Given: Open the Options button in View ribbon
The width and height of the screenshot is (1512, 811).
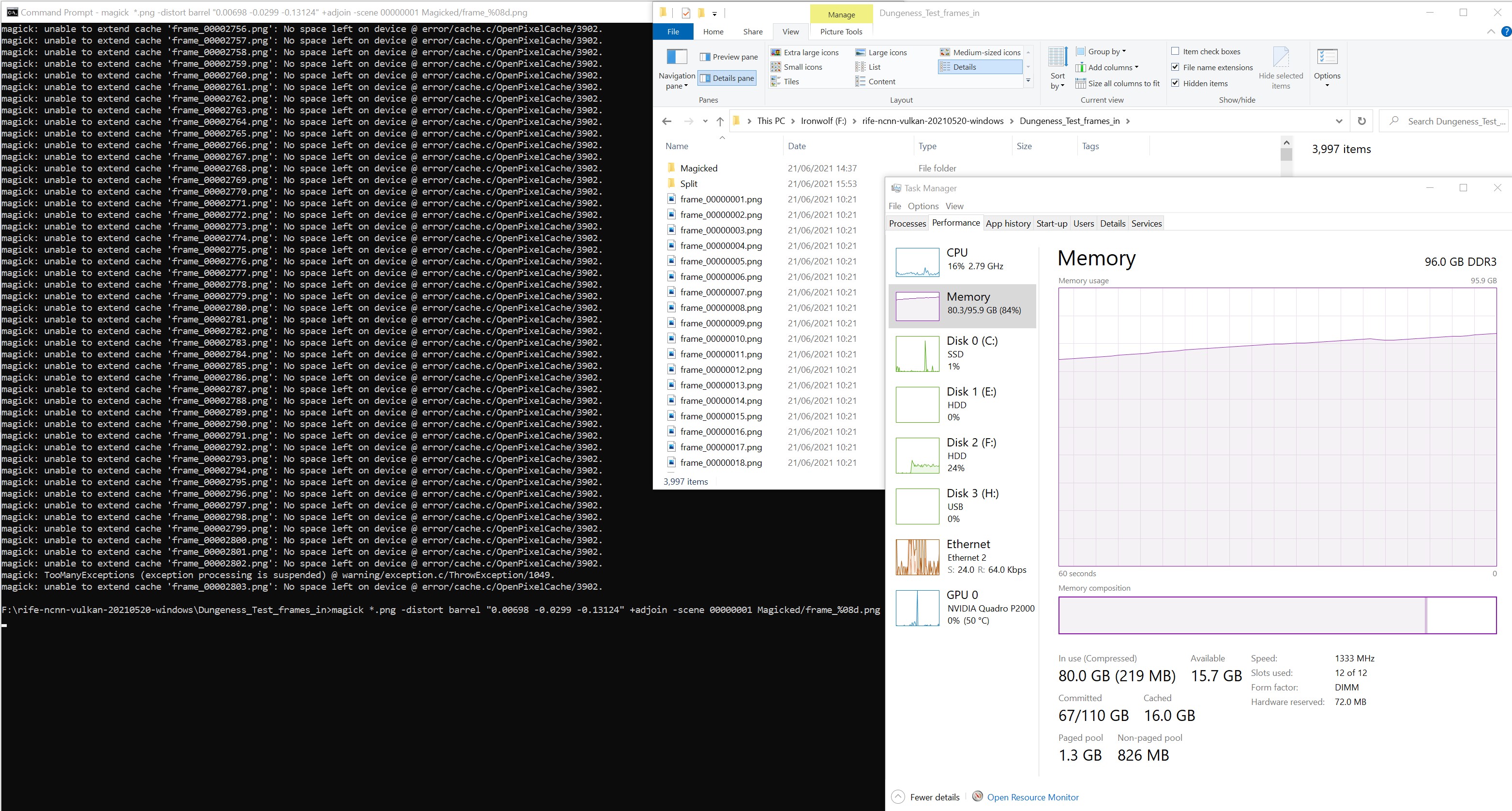Looking at the screenshot, I should pyautogui.click(x=1327, y=69).
